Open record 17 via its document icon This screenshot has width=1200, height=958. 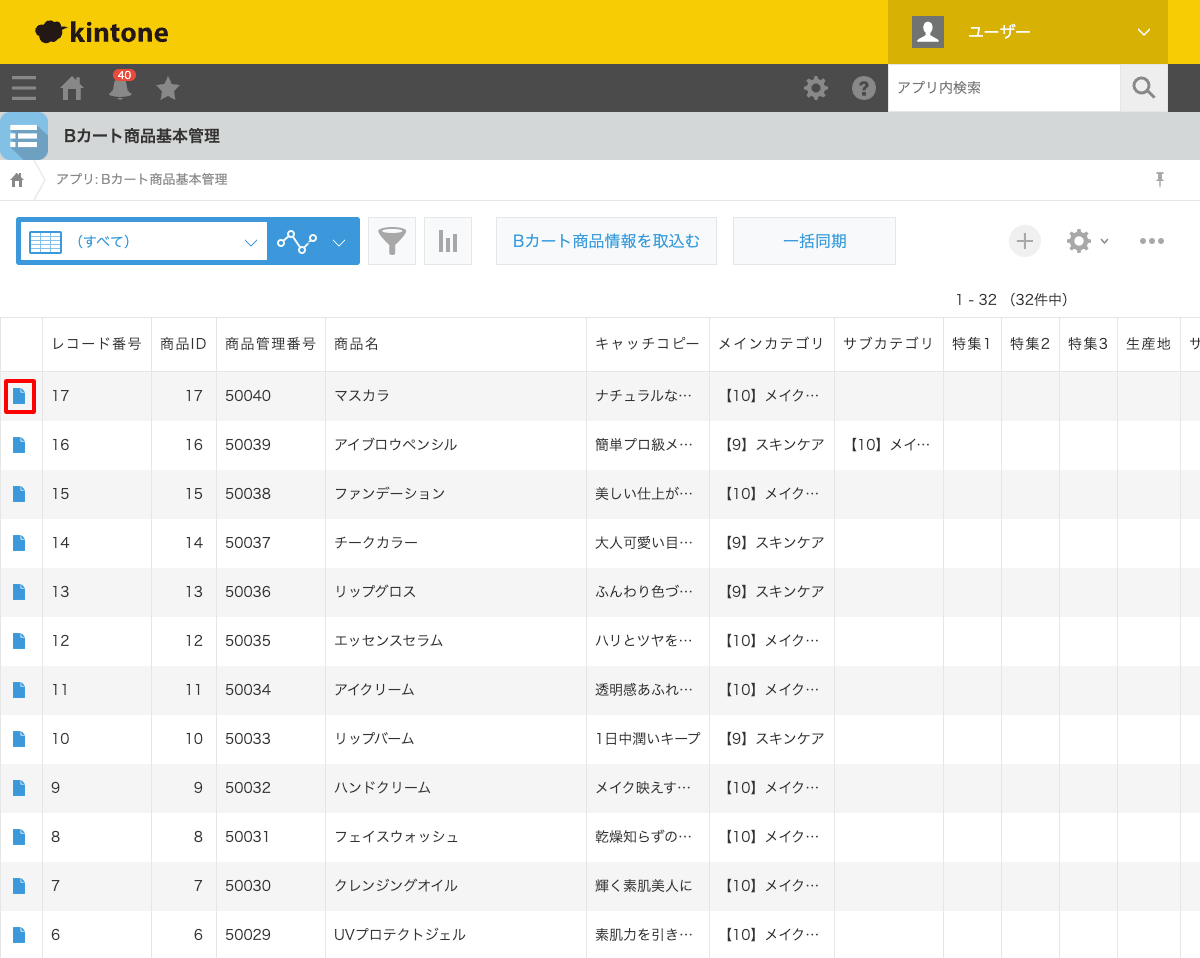20,396
